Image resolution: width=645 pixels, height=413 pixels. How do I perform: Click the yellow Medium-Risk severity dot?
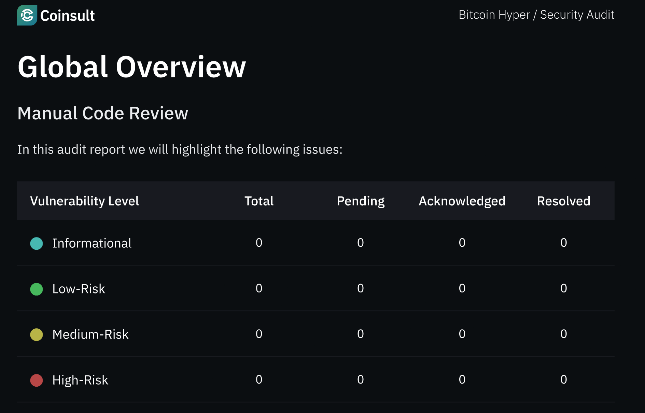pyautogui.click(x=37, y=334)
